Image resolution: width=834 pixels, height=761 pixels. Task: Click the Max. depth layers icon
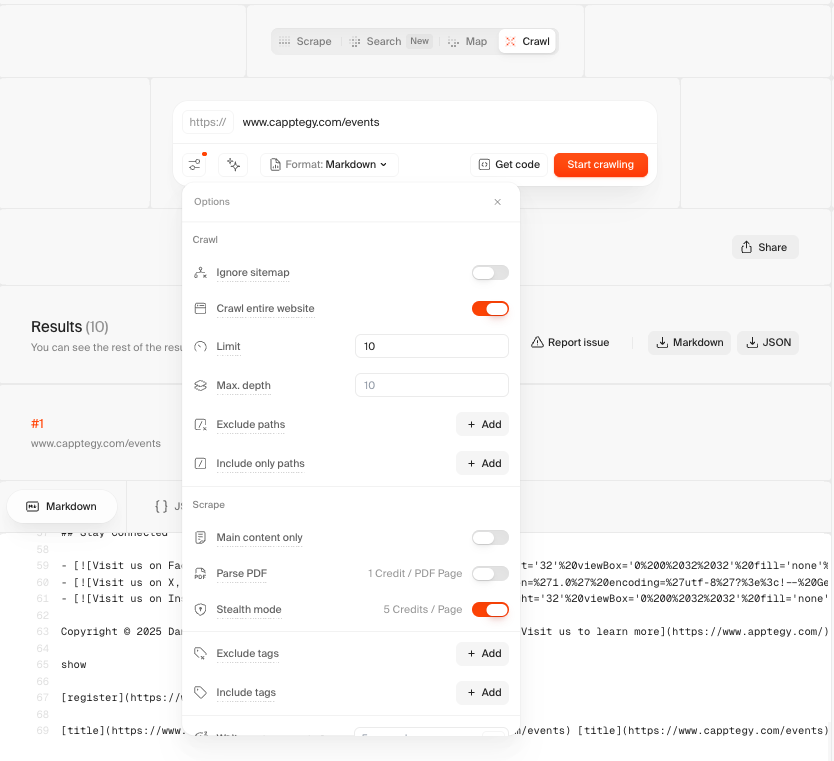pos(201,386)
